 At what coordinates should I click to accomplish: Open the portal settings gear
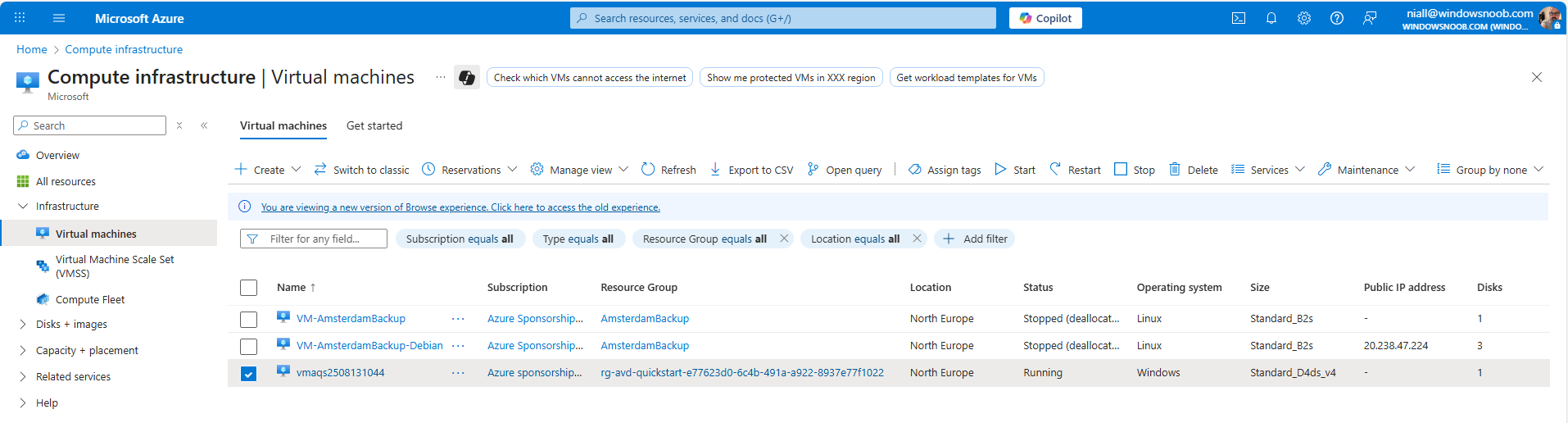(1303, 18)
